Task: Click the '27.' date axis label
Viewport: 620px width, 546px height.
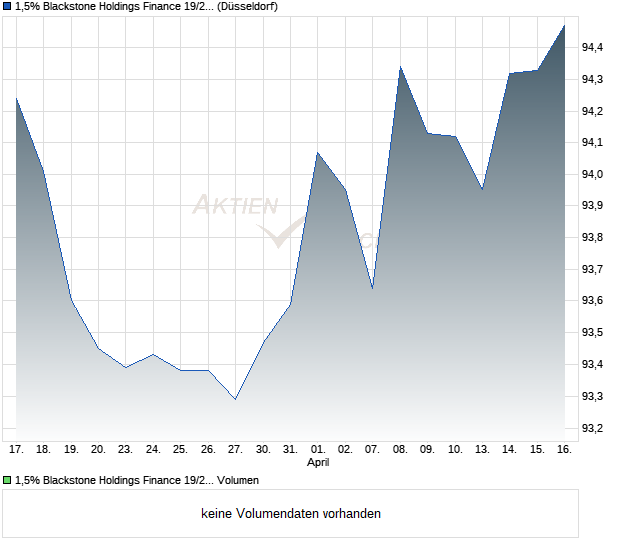Action: click(235, 450)
